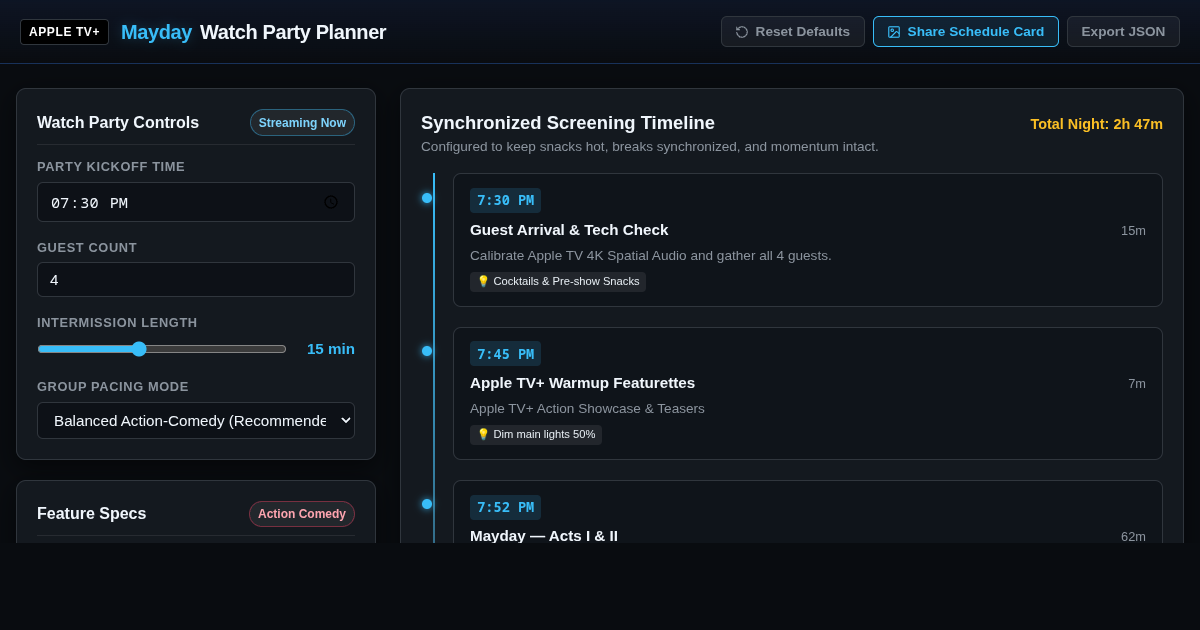This screenshot has width=1200, height=630.
Task: Select the 7:52 PM time chip
Action: click(505, 507)
